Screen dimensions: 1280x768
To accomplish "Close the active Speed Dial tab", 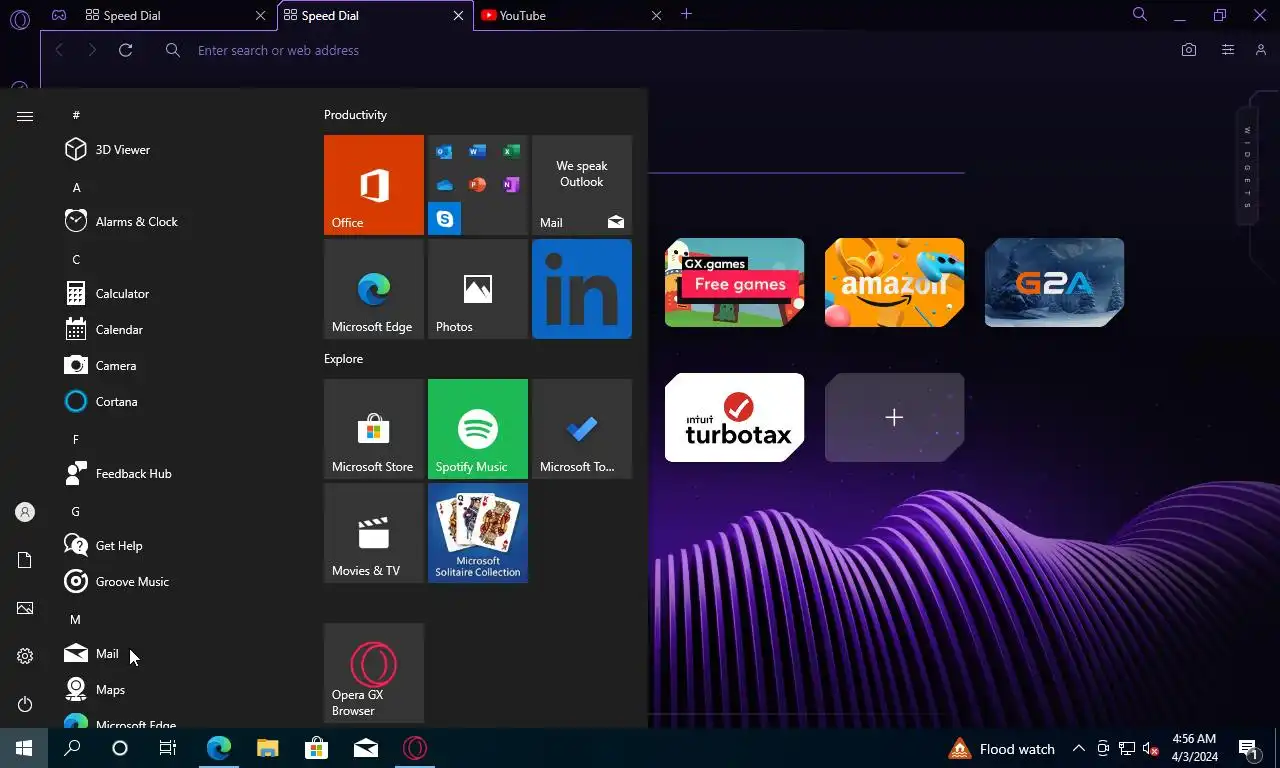I will click(459, 15).
